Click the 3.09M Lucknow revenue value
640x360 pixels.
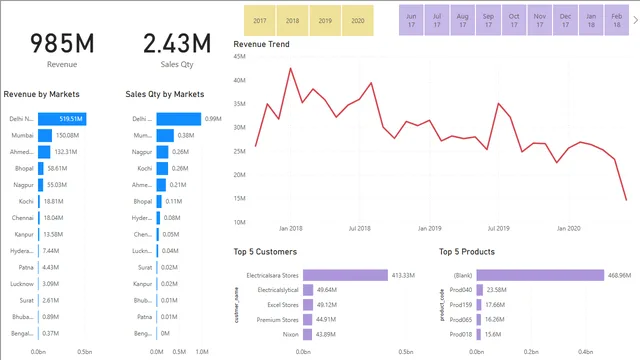(x=51, y=284)
